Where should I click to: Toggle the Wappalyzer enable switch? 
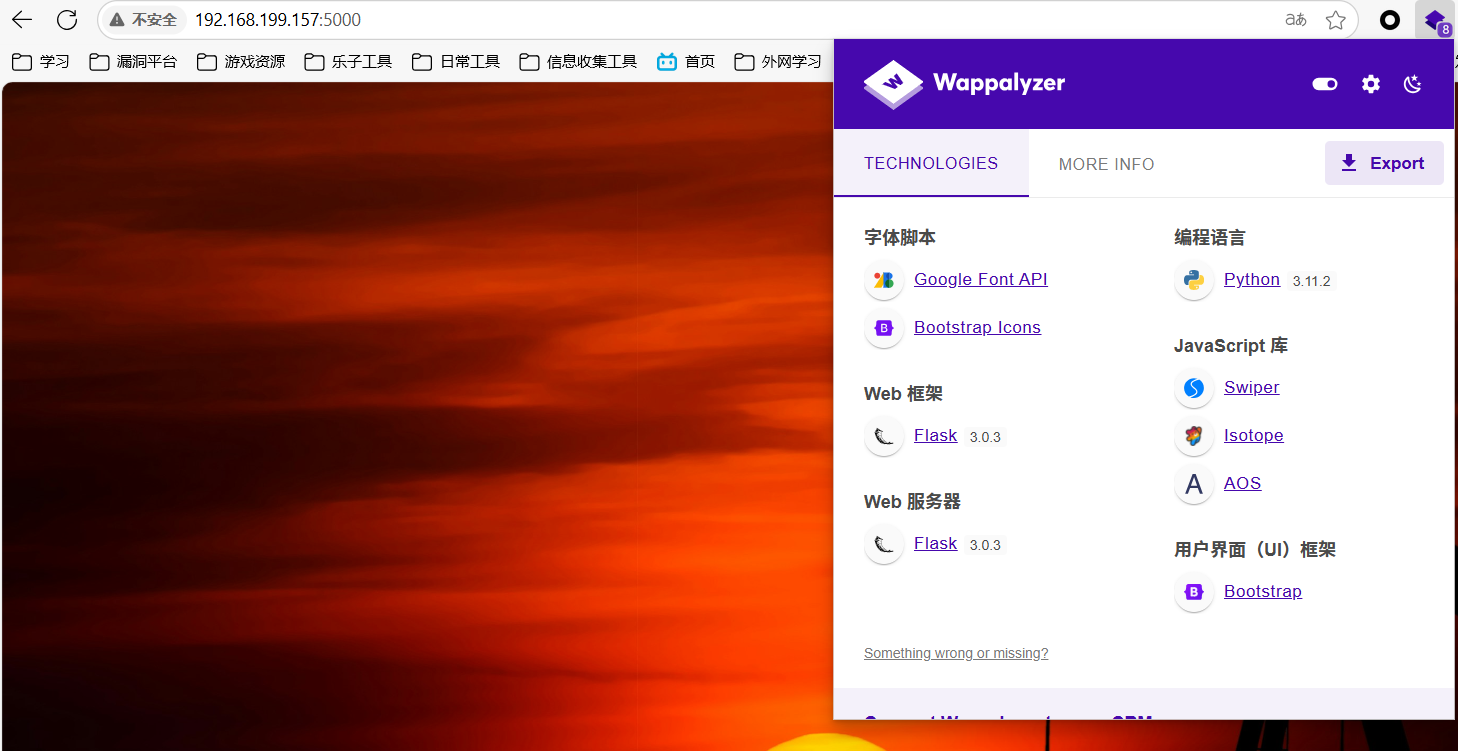click(x=1325, y=84)
